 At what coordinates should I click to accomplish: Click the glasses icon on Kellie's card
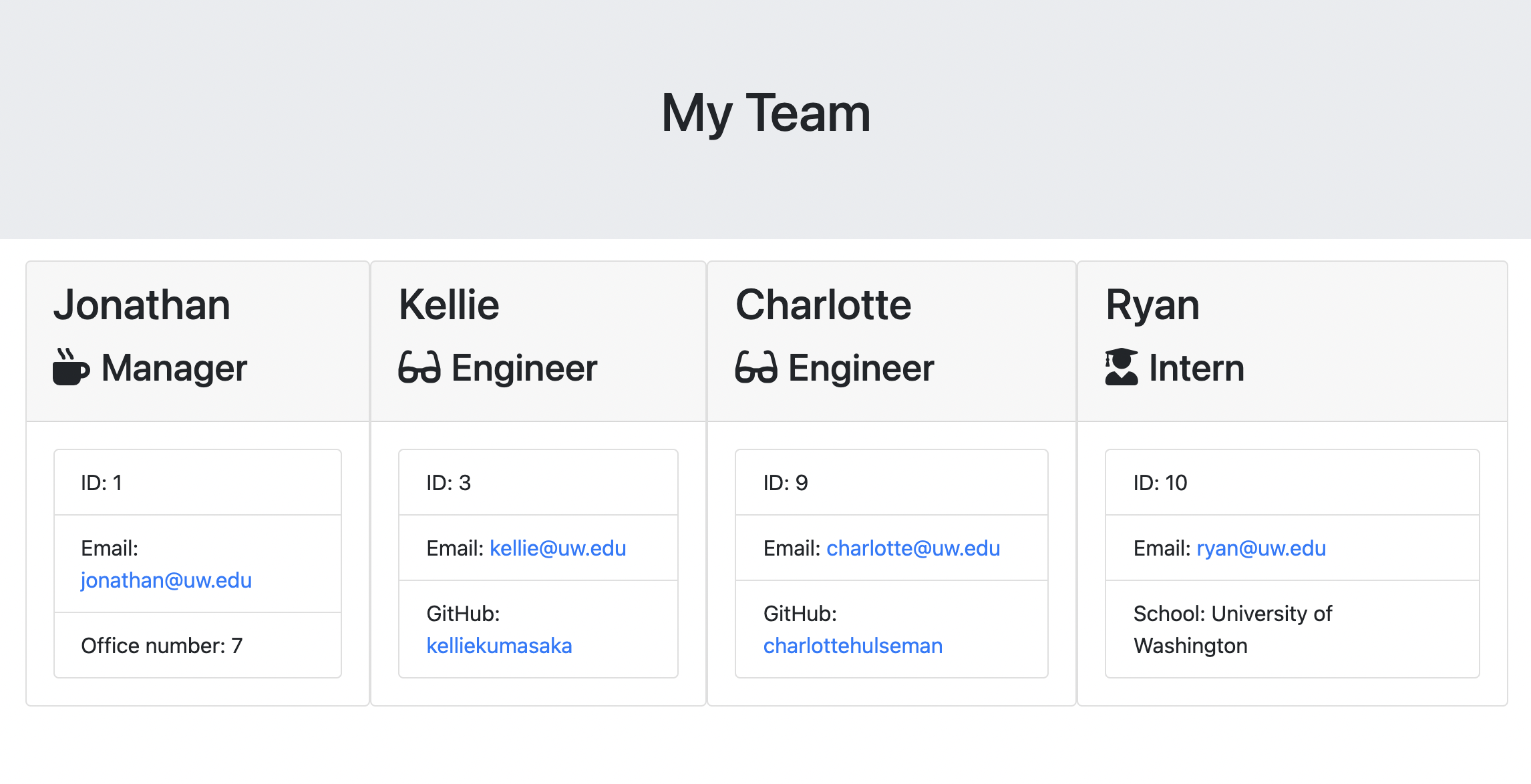coord(419,368)
